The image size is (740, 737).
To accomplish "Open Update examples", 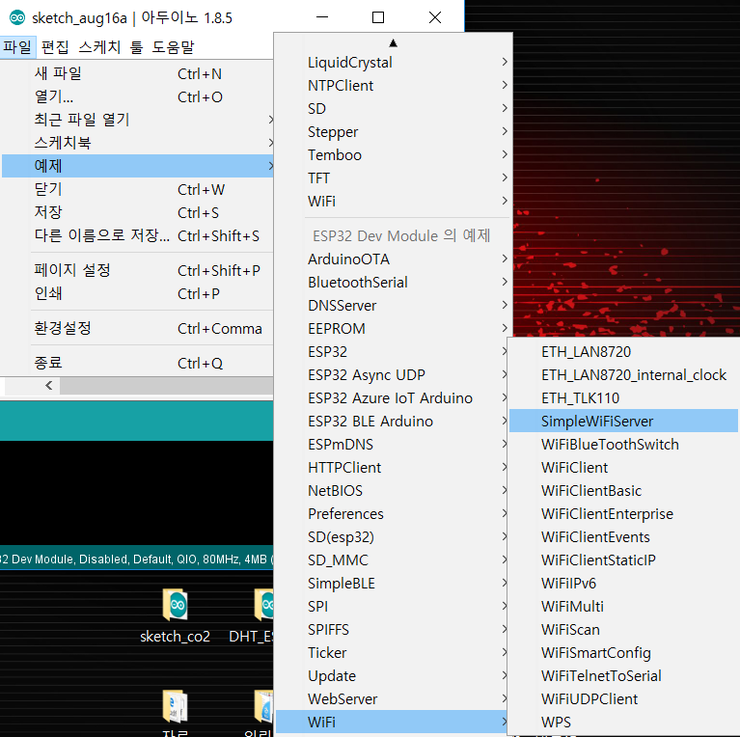I will pos(392,676).
